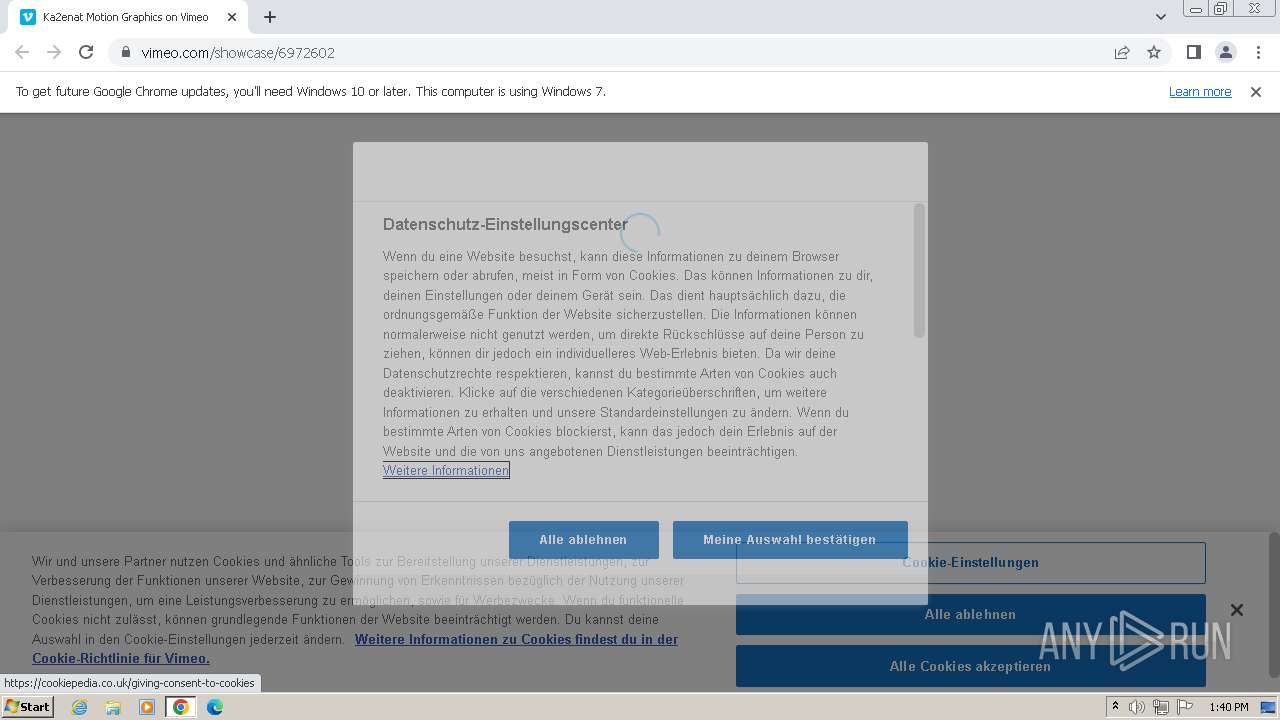This screenshot has height=720, width=1280.
Task: Open Windows Explorer folder in taskbar
Action: (x=113, y=706)
